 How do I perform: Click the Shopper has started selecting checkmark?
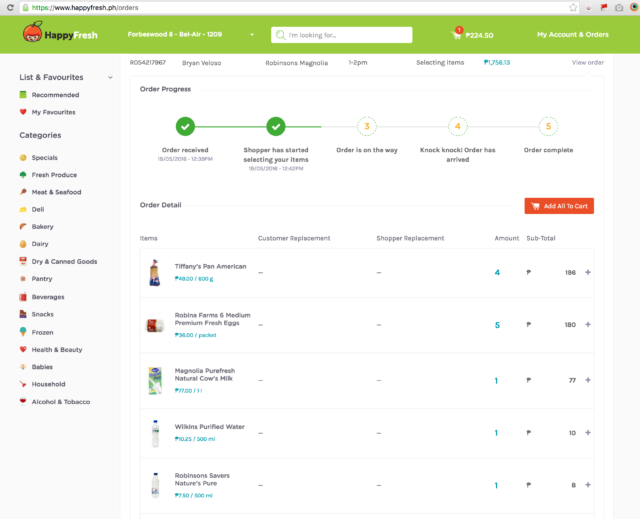point(276,126)
